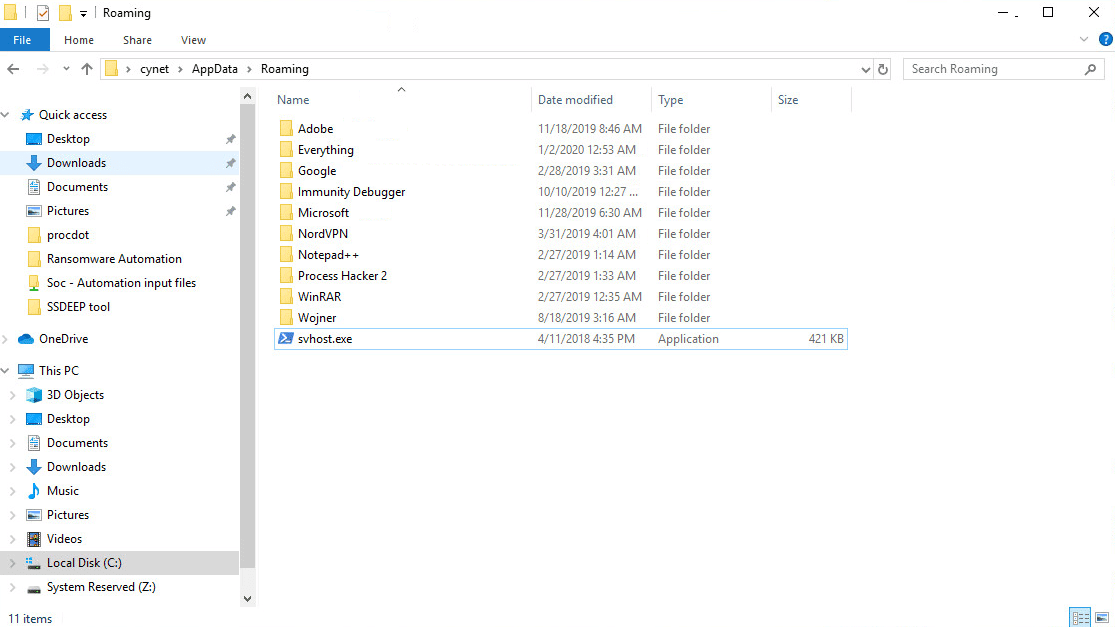Click the This PC monitor icon
The image size is (1115, 627).
26,370
